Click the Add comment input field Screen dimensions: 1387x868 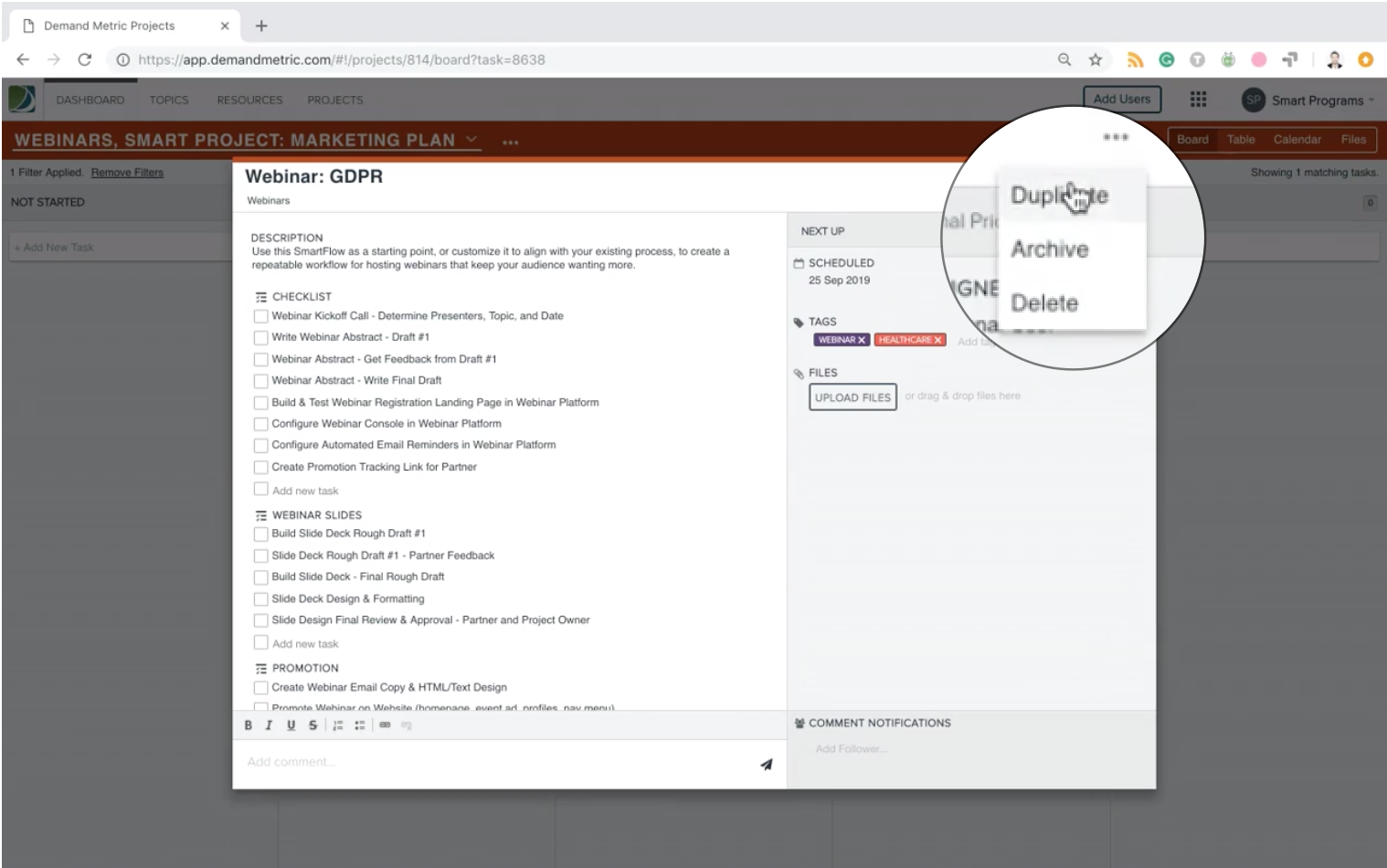pos(498,762)
